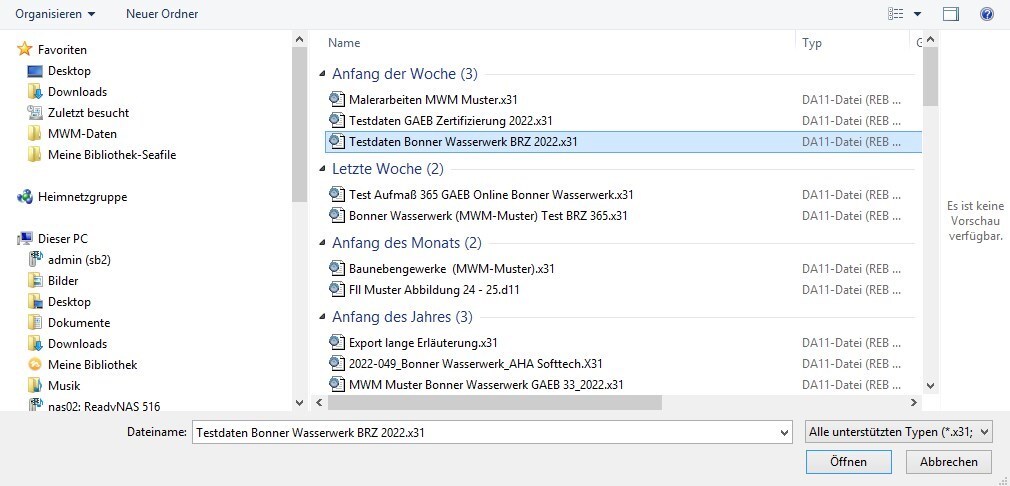
Task: Select the nas02: ReadyNAS 516 drive
Action: coord(104,406)
